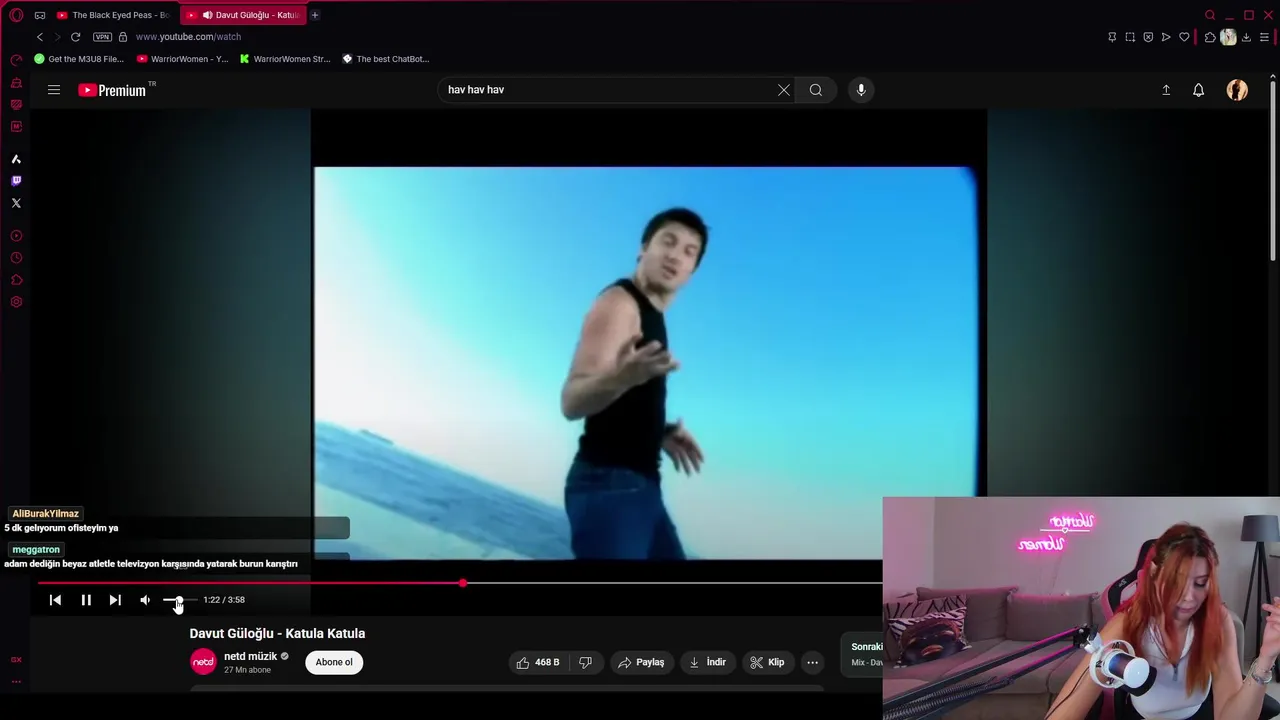Open netd müzik channel name link
The width and height of the screenshot is (1280, 720).
click(250, 657)
